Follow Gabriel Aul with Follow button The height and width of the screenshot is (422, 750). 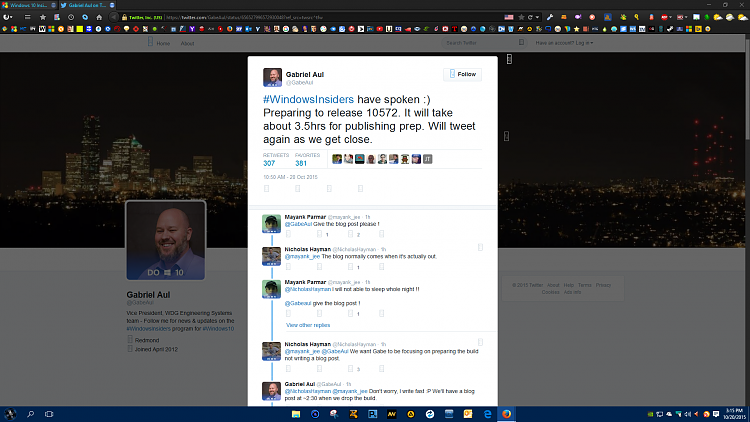click(463, 74)
